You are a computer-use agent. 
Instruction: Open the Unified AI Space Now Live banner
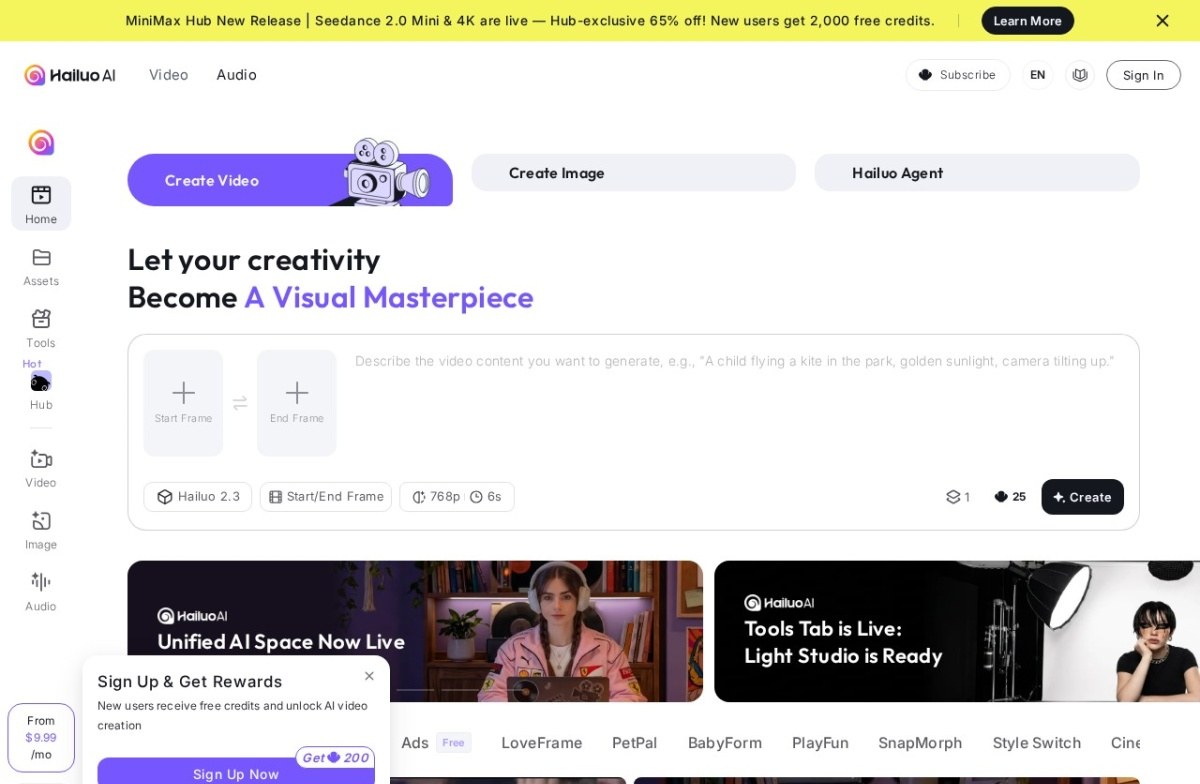415,631
